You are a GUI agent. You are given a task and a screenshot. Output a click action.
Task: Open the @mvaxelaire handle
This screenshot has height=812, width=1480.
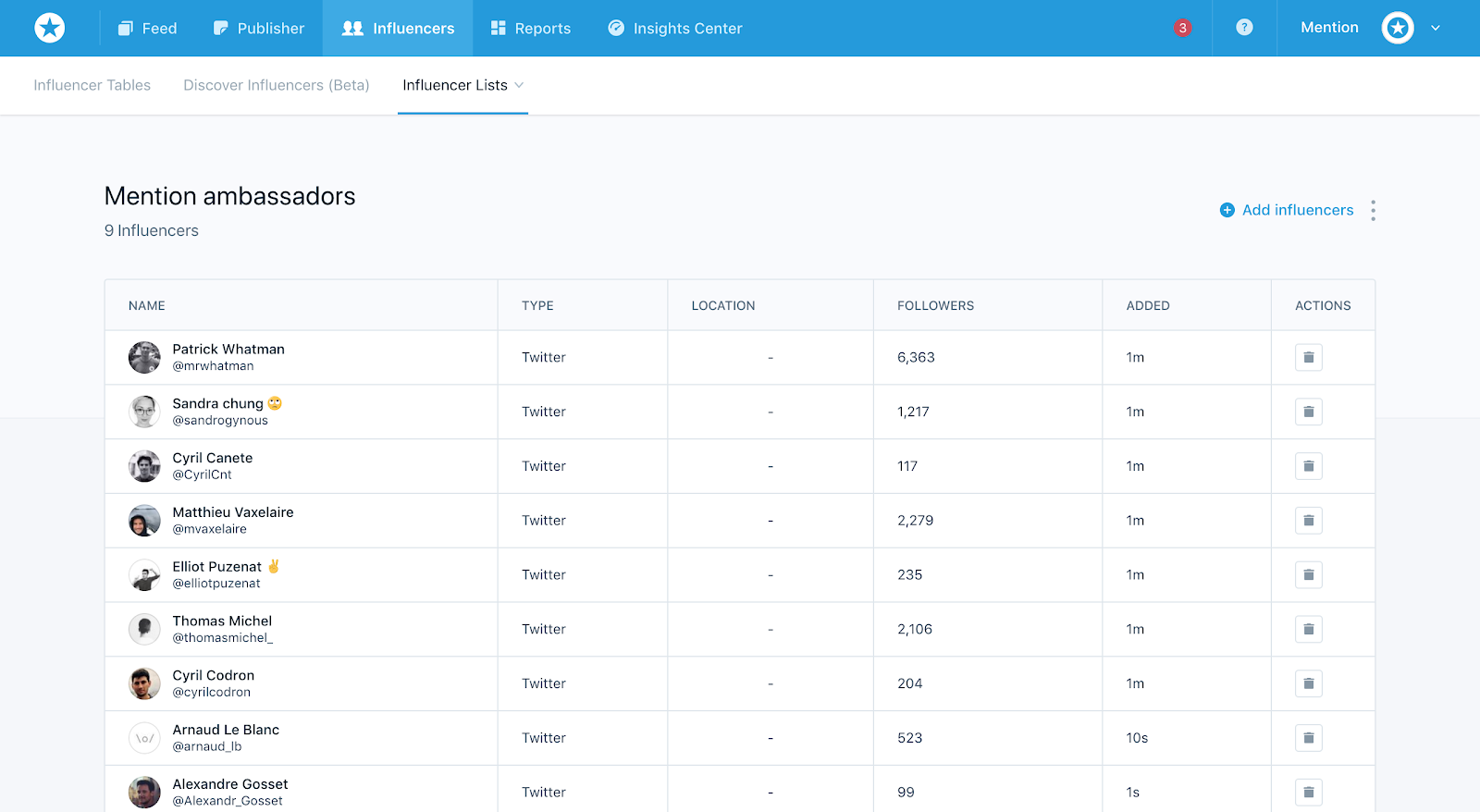[209, 529]
